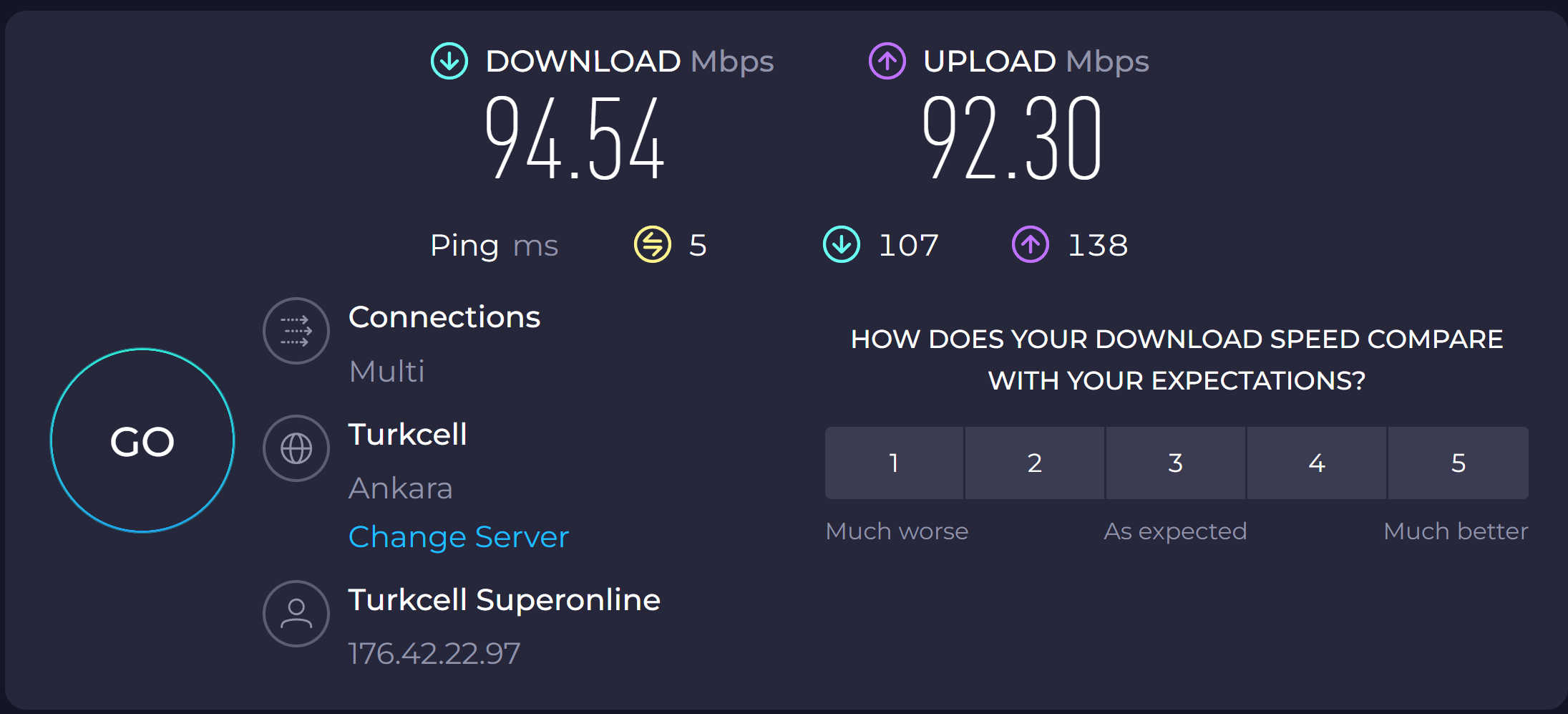The image size is (1568, 714).
Task: Click the globe server icon next to Turkcell
Action: click(x=296, y=449)
